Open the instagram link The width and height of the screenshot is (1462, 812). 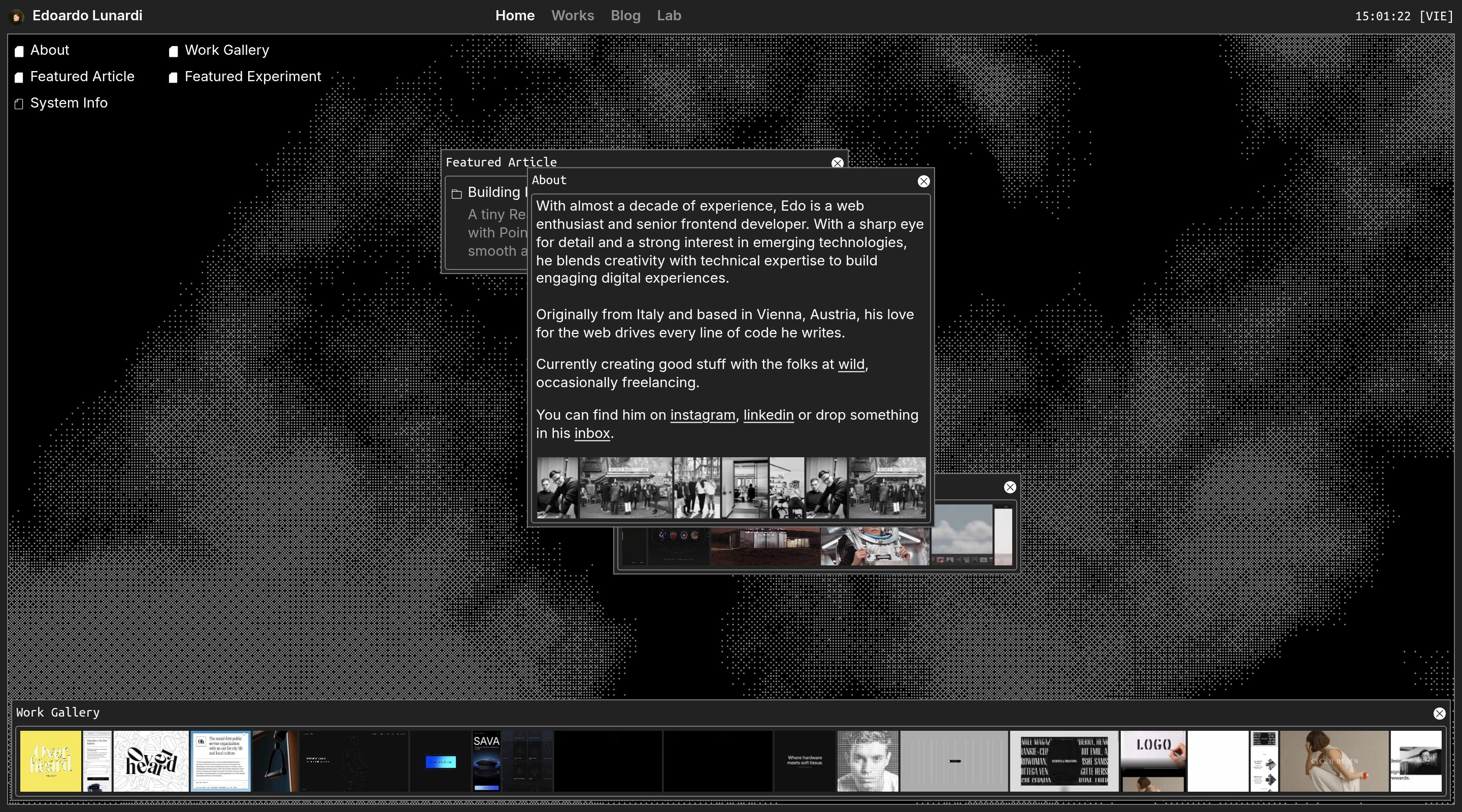pyautogui.click(x=702, y=415)
